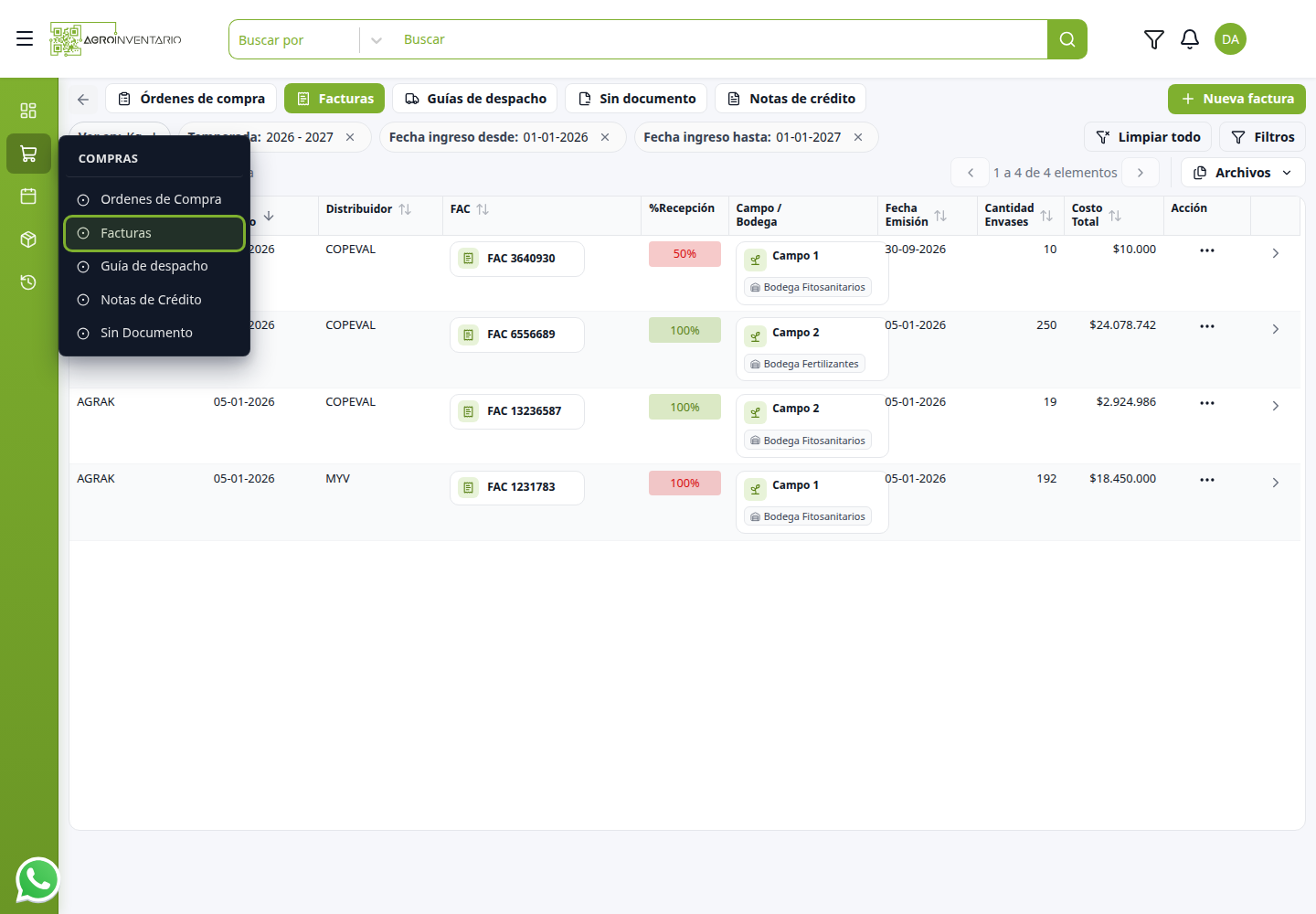This screenshot has height=914, width=1316.
Task: Open notifications bell
Action: [x=1189, y=39]
